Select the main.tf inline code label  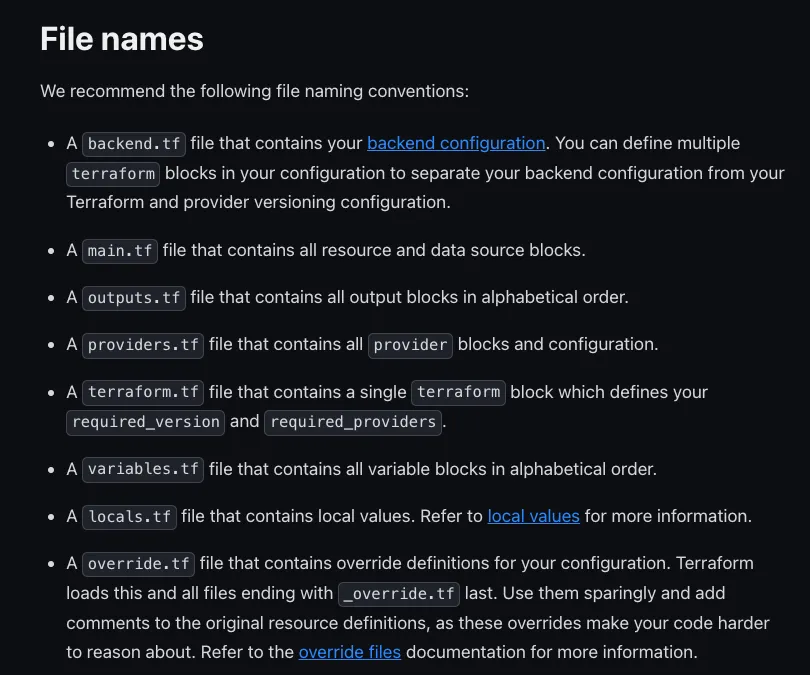coord(120,250)
